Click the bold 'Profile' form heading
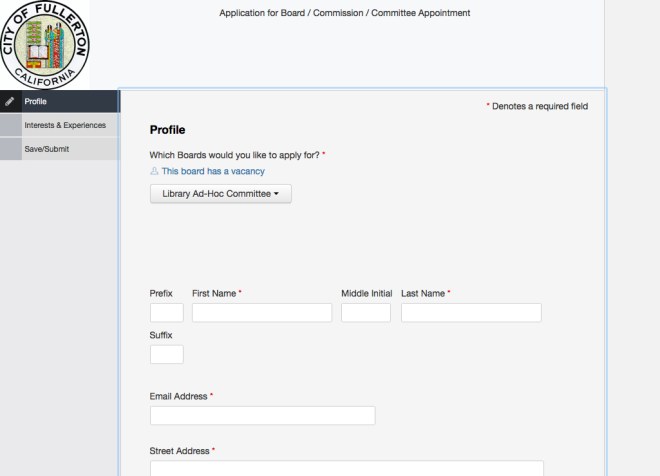660x476 pixels. pyautogui.click(x=168, y=130)
